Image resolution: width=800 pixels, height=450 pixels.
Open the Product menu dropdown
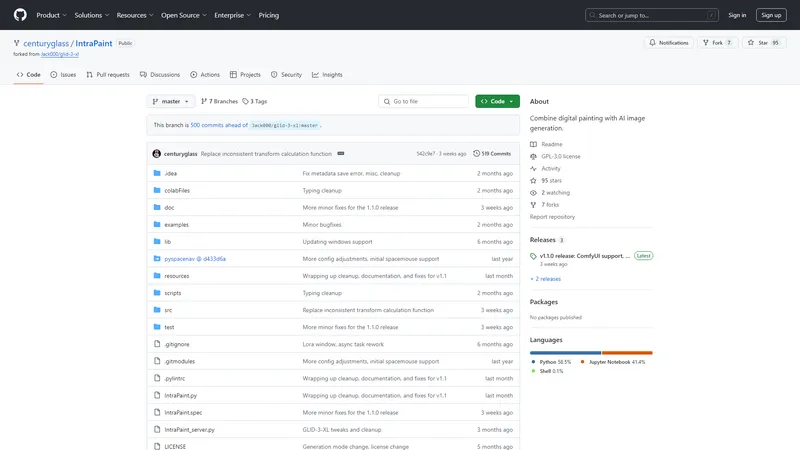click(x=51, y=15)
